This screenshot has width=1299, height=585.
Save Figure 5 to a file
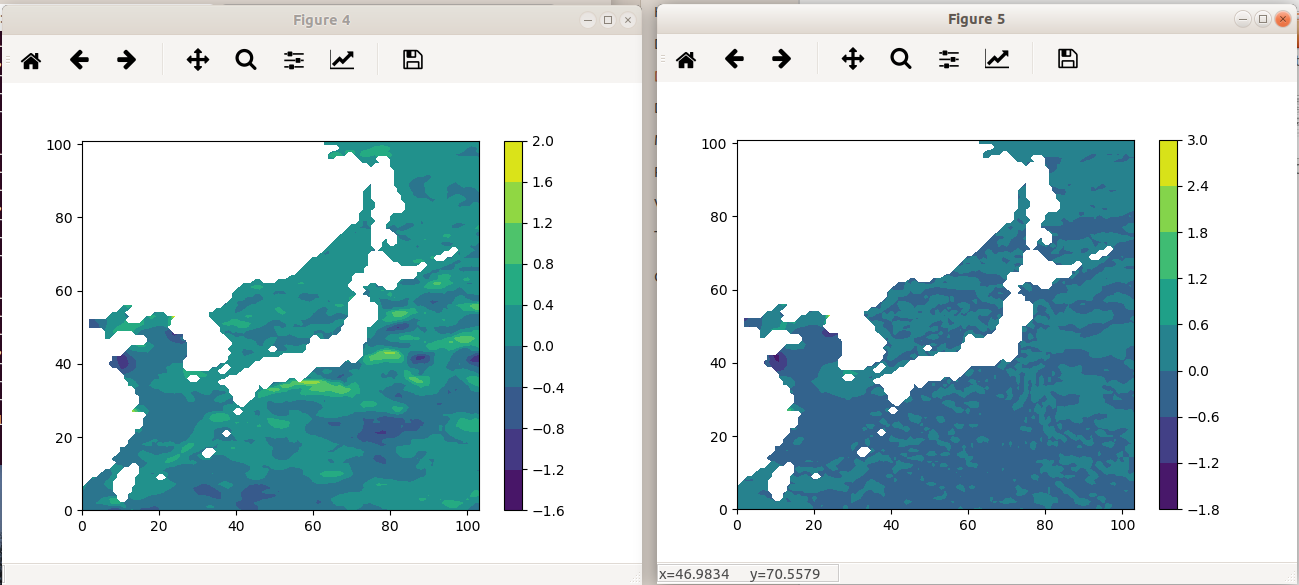[1067, 60]
